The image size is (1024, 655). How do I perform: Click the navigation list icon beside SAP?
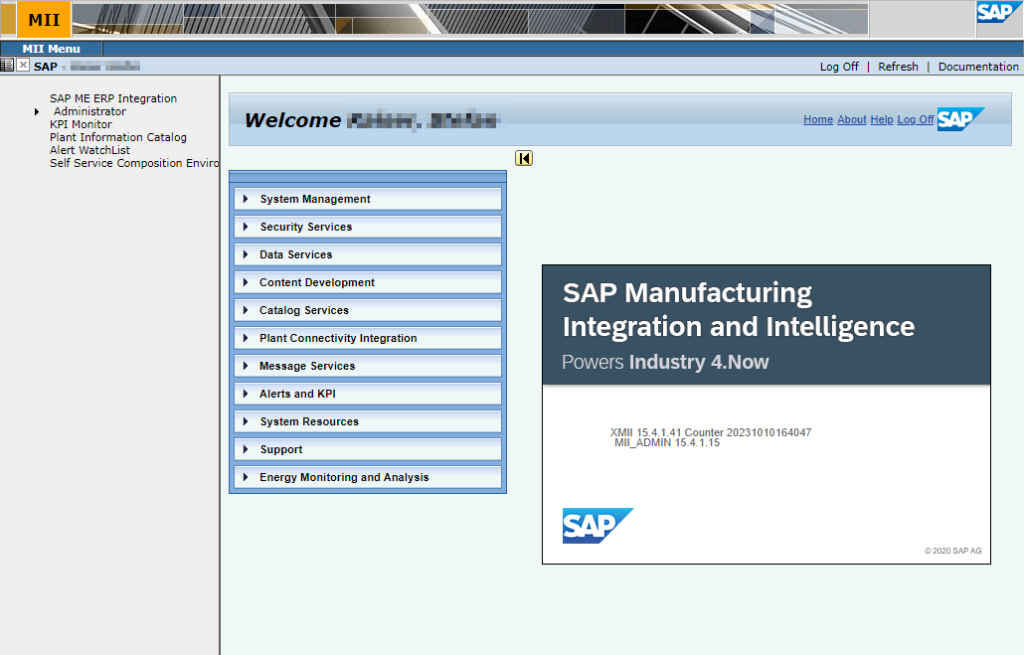[x=7, y=66]
